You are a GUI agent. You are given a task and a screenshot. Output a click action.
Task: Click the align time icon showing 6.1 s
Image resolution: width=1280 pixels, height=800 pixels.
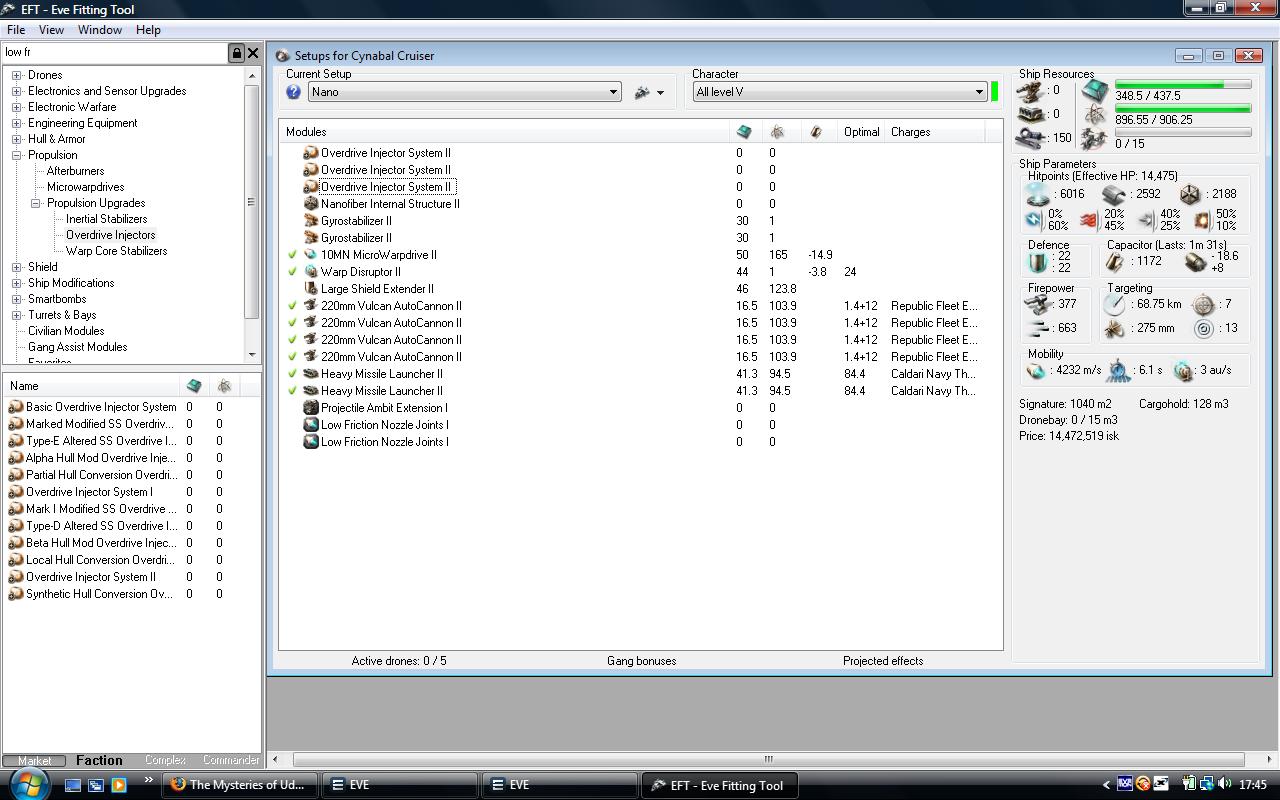pyautogui.click(x=1118, y=371)
